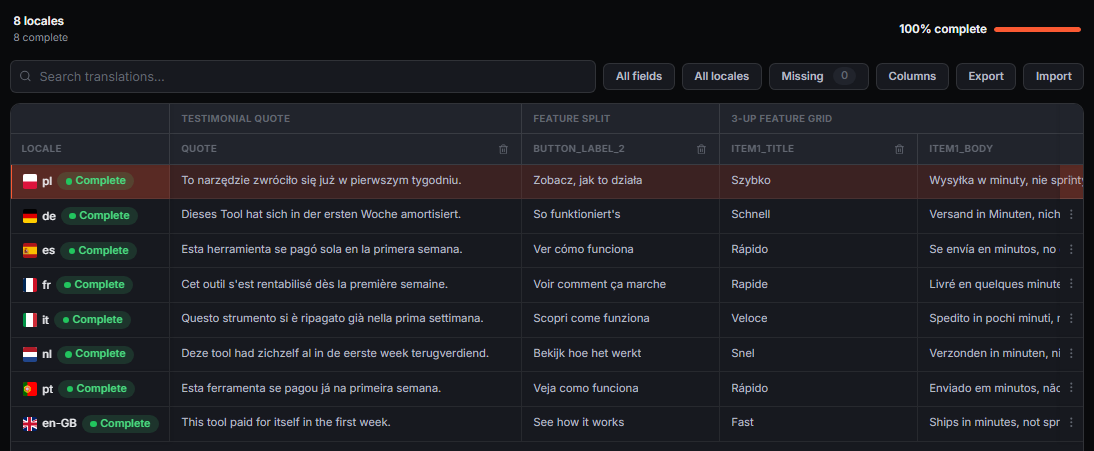Click Complete status badge for pl

coord(96,181)
